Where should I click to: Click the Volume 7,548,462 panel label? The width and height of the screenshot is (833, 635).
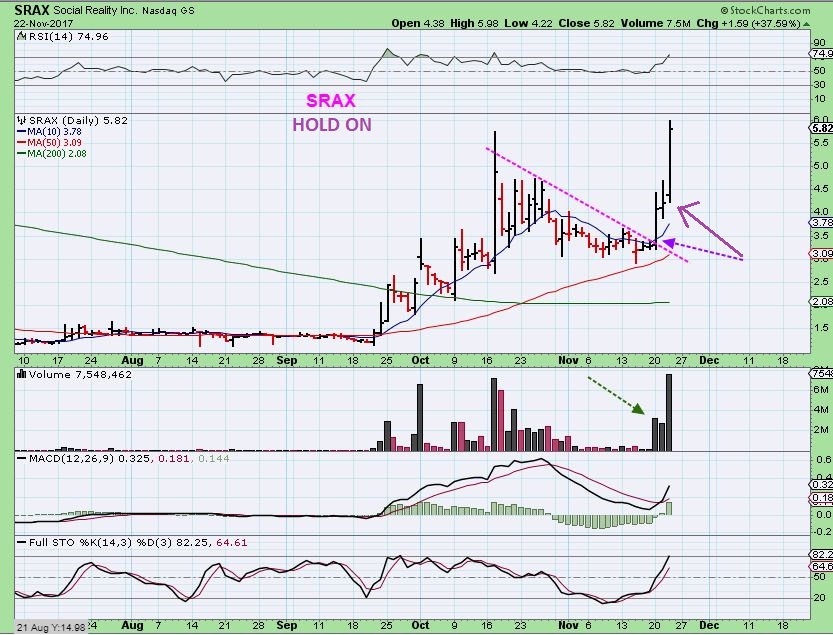(80, 374)
